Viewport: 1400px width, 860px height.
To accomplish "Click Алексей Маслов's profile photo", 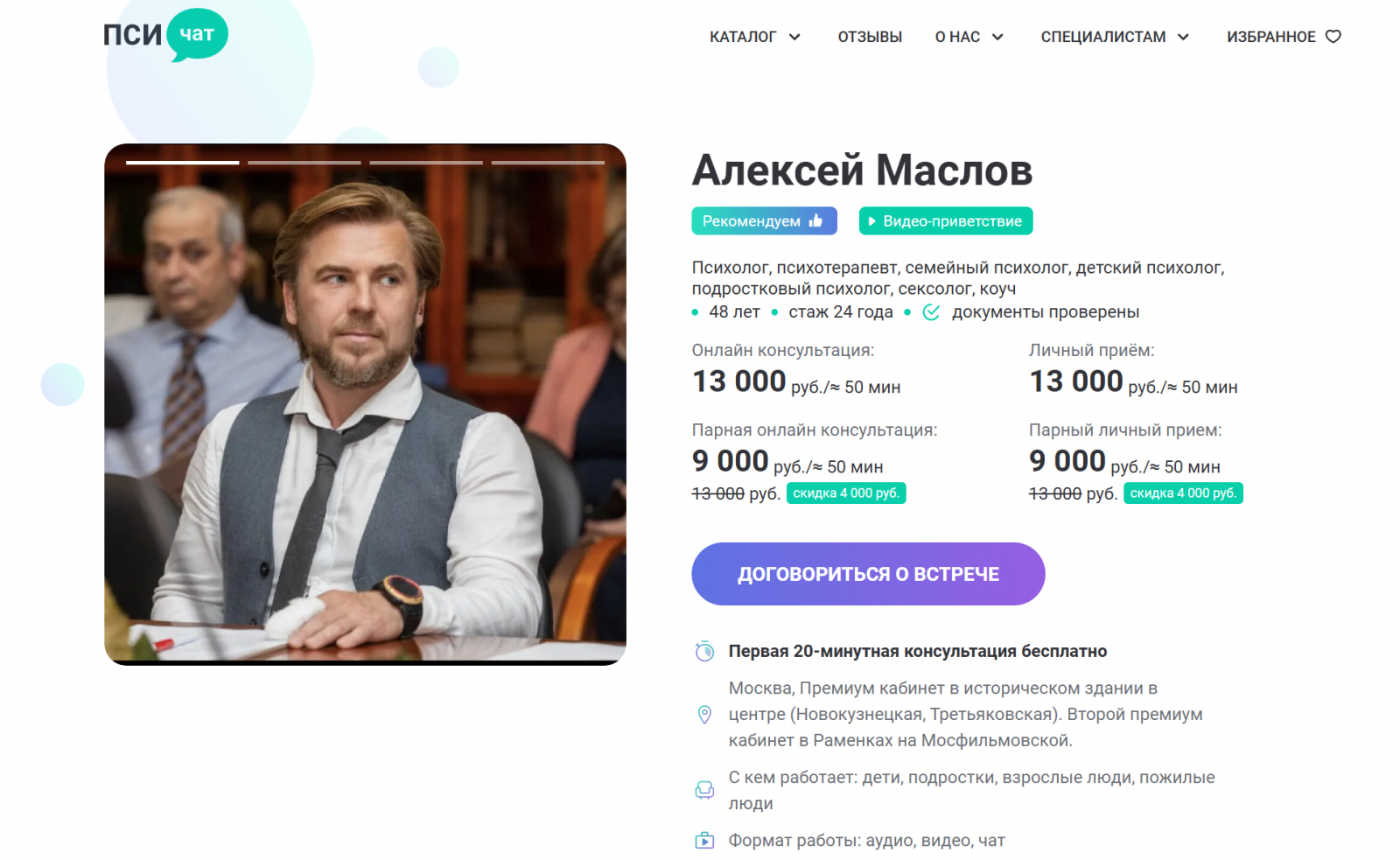I will pos(365,404).
